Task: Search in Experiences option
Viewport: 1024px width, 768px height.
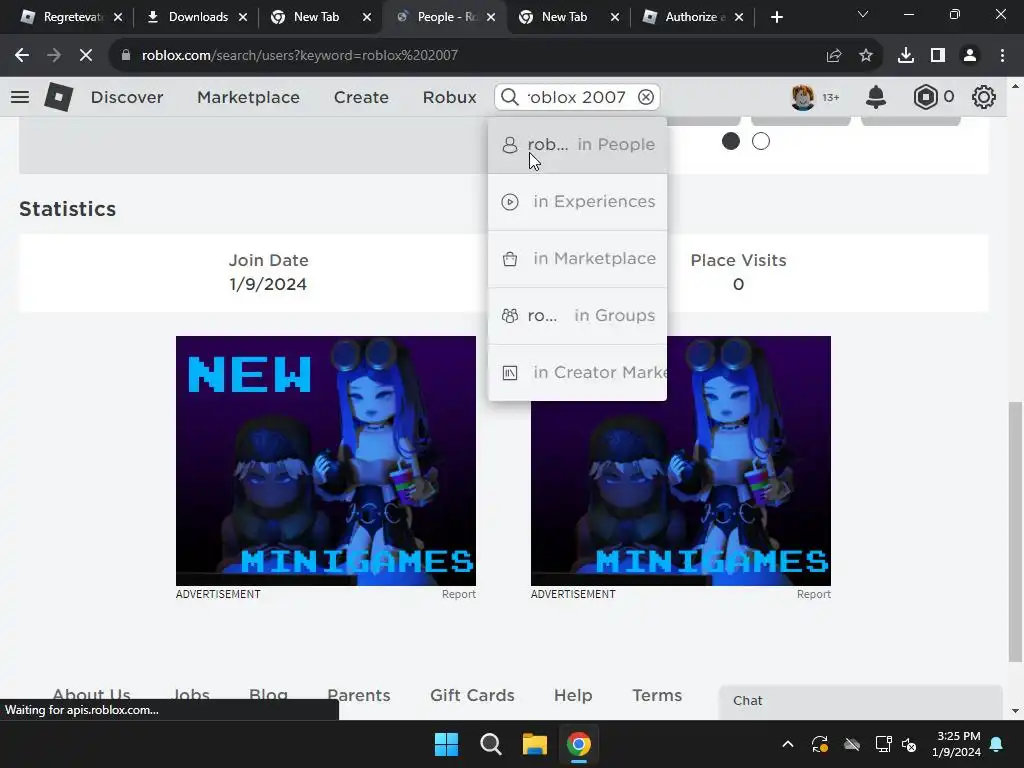Action: [577, 202]
